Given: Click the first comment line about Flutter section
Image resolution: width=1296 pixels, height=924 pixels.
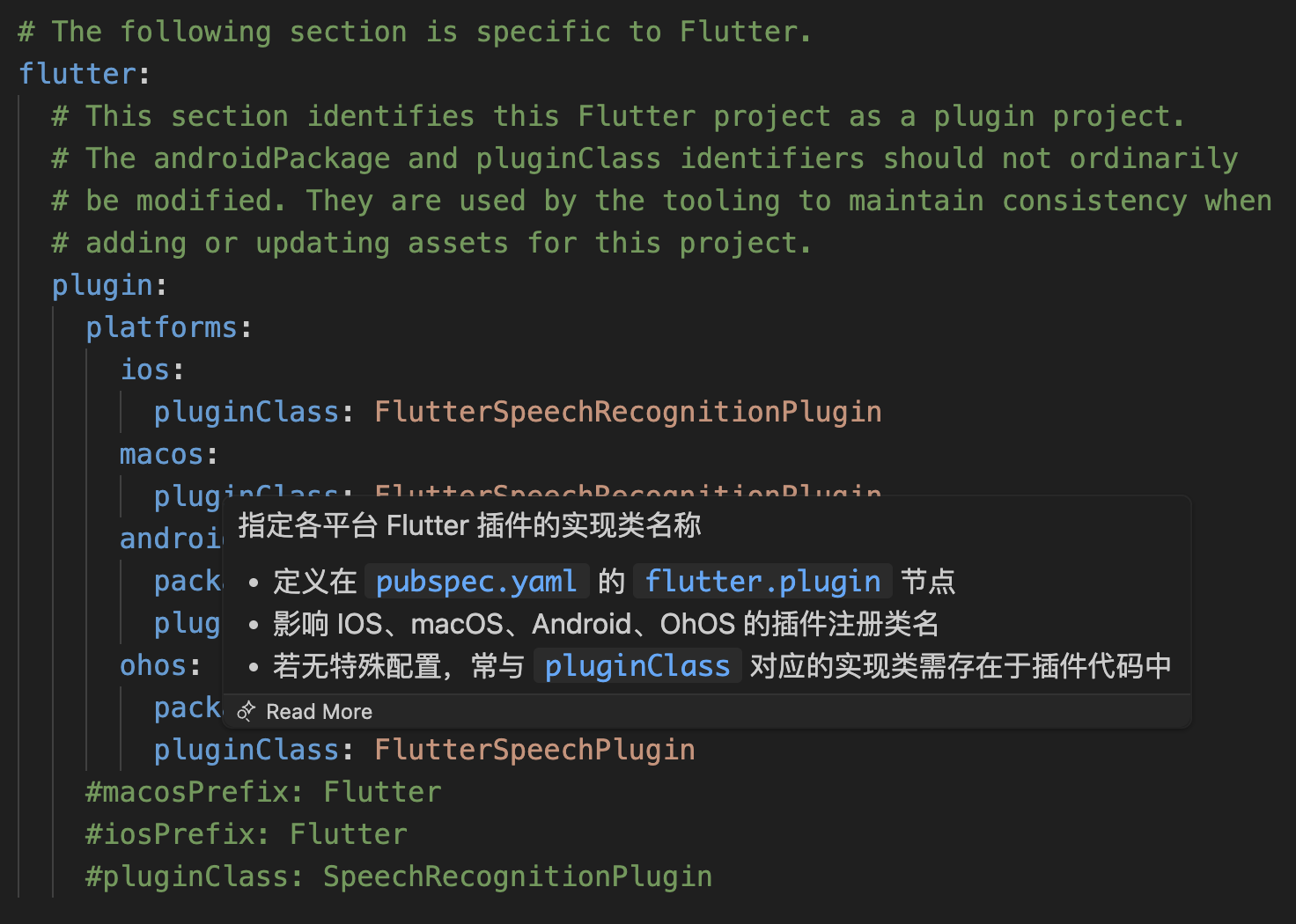Looking at the screenshot, I should tap(414, 32).
